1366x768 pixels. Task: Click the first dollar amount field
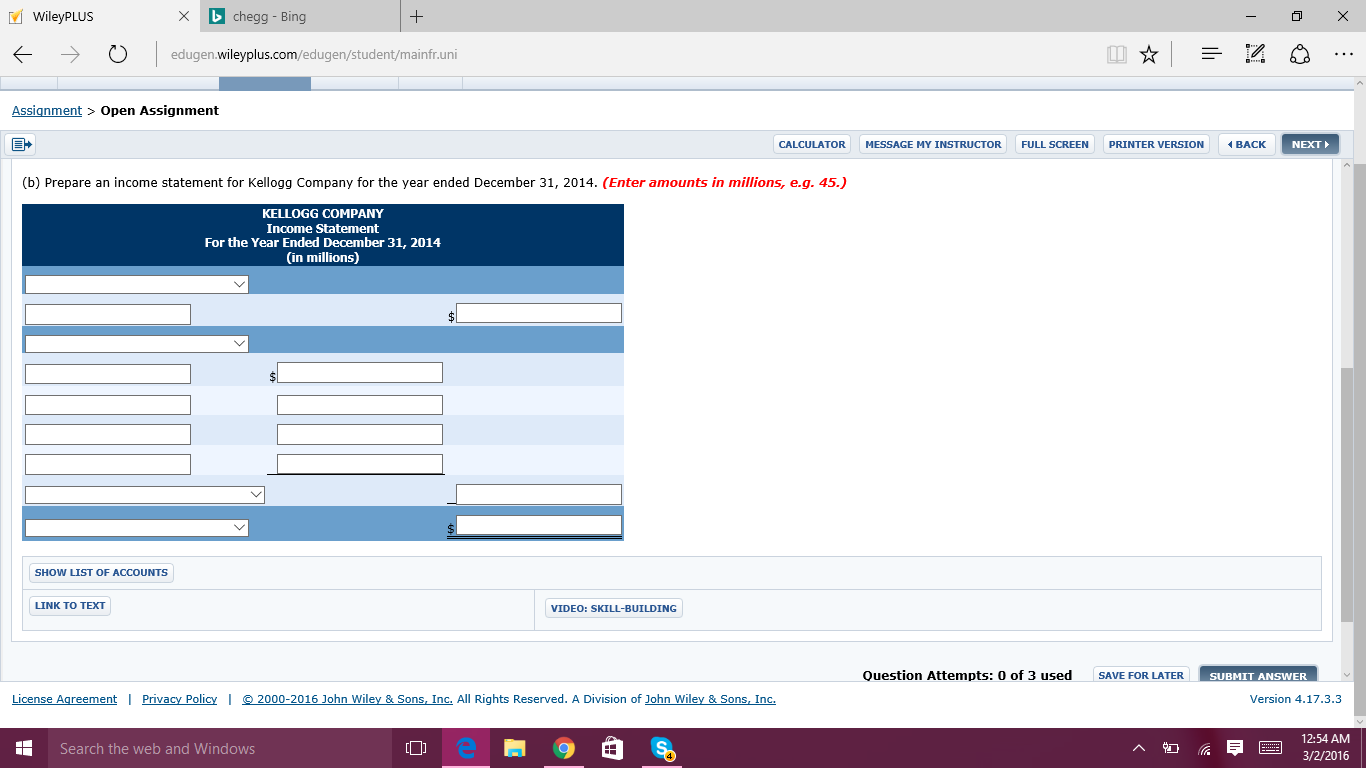click(x=539, y=313)
